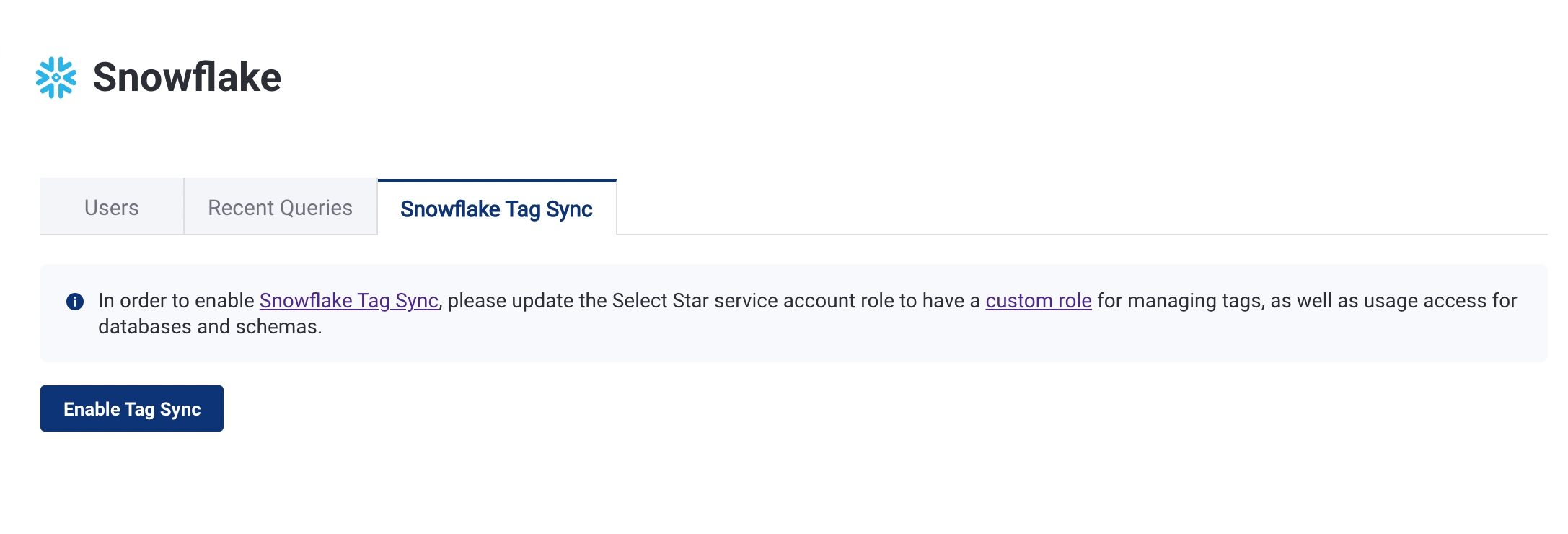Click "for managing tags" text in the banner

tap(1180, 301)
